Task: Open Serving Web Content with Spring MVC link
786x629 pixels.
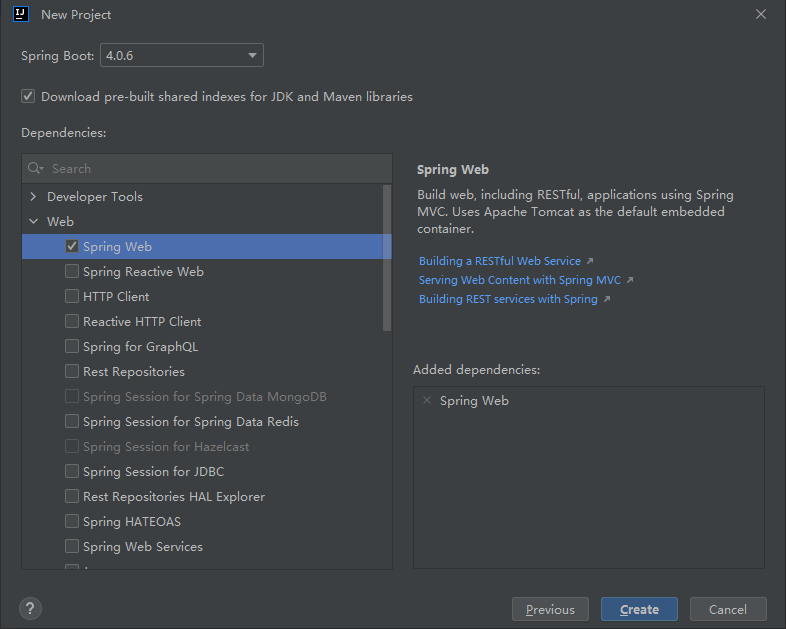Action: point(520,280)
